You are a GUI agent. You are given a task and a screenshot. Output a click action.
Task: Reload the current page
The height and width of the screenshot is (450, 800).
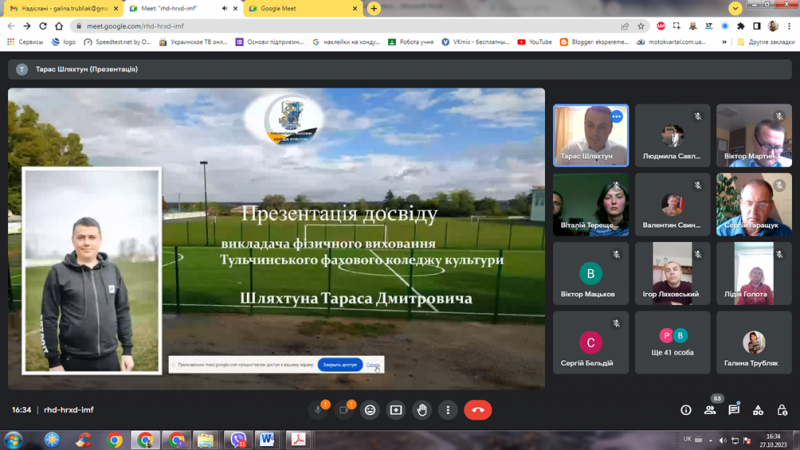[43, 26]
